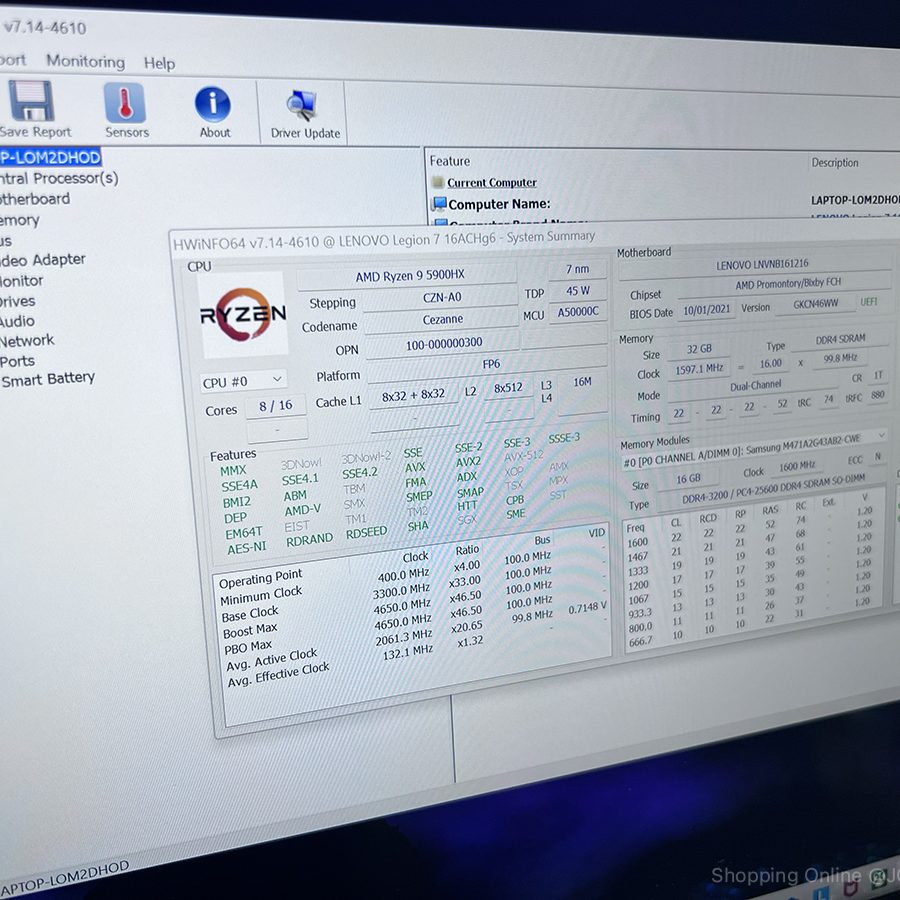Click the SSE4.2 feature label

(x=359, y=474)
